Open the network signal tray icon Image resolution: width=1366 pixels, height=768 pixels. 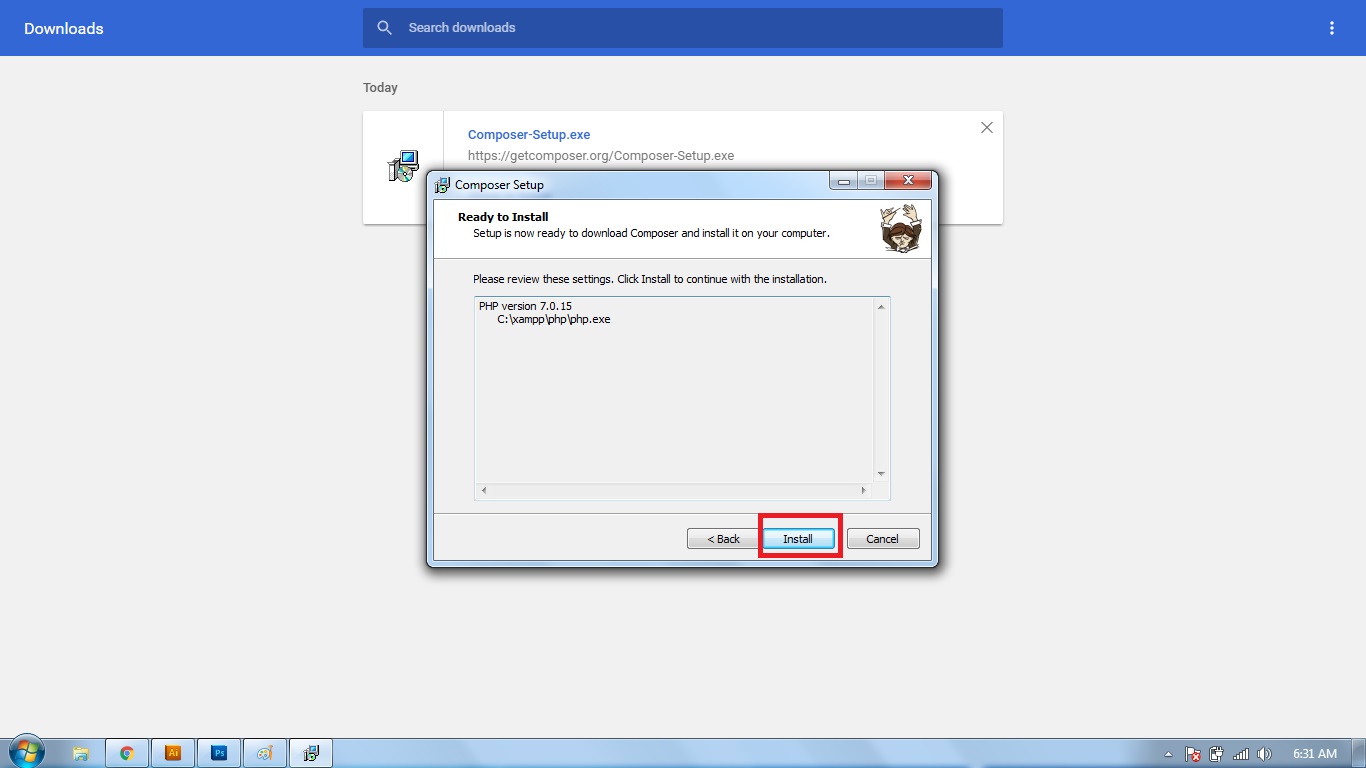(x=1241, y=754)
